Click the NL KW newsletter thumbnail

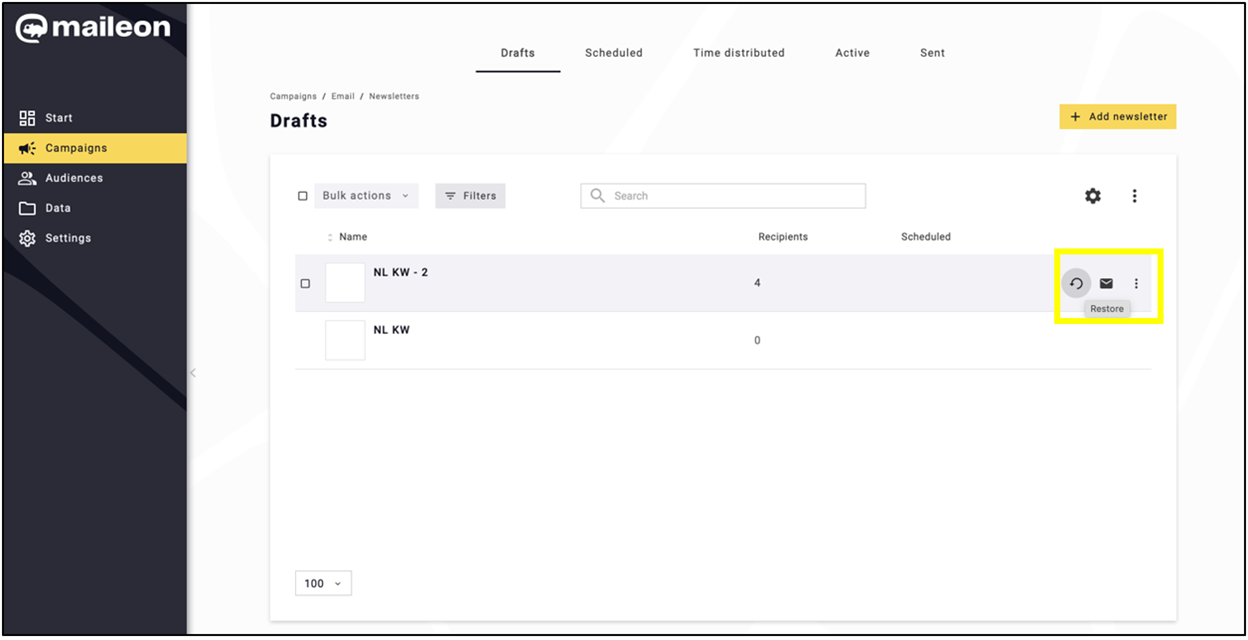click(345, 340)
